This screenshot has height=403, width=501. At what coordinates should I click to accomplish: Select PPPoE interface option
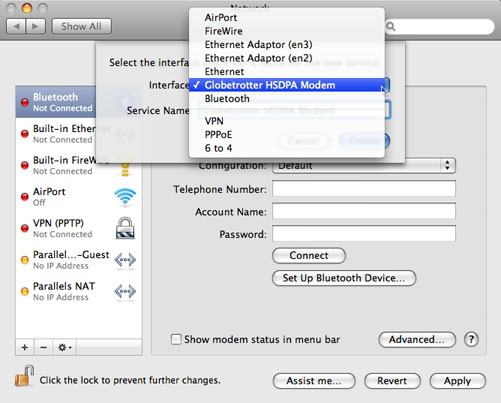(x=287, y=134)
